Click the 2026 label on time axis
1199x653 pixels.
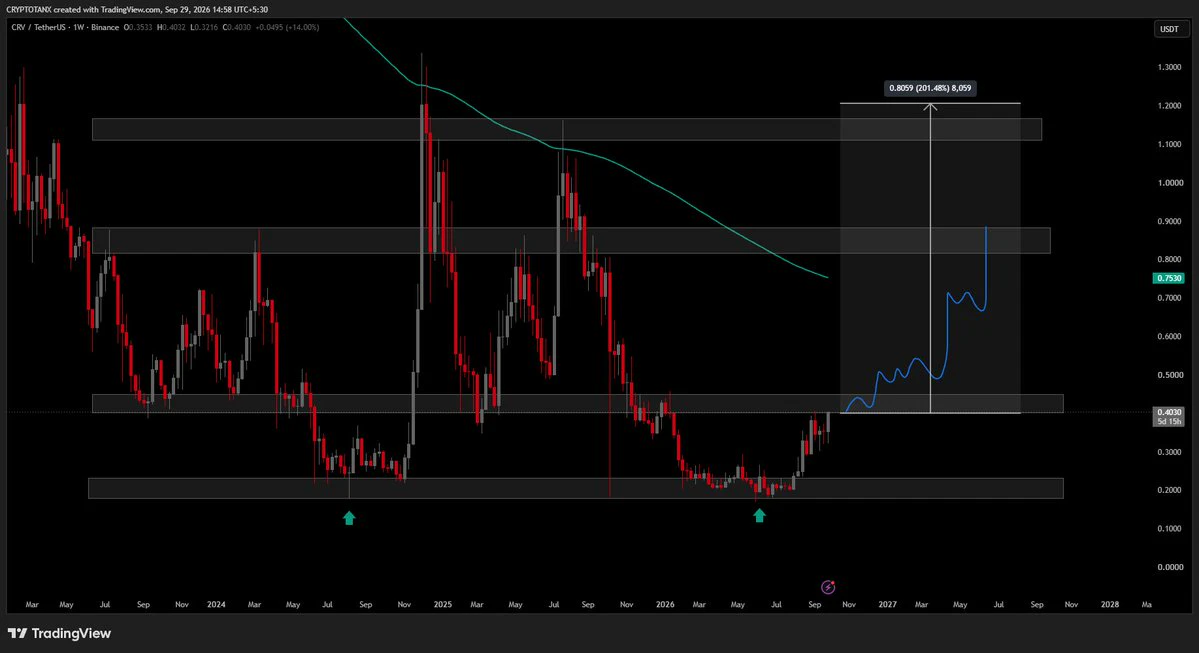[x=665, y=604]
